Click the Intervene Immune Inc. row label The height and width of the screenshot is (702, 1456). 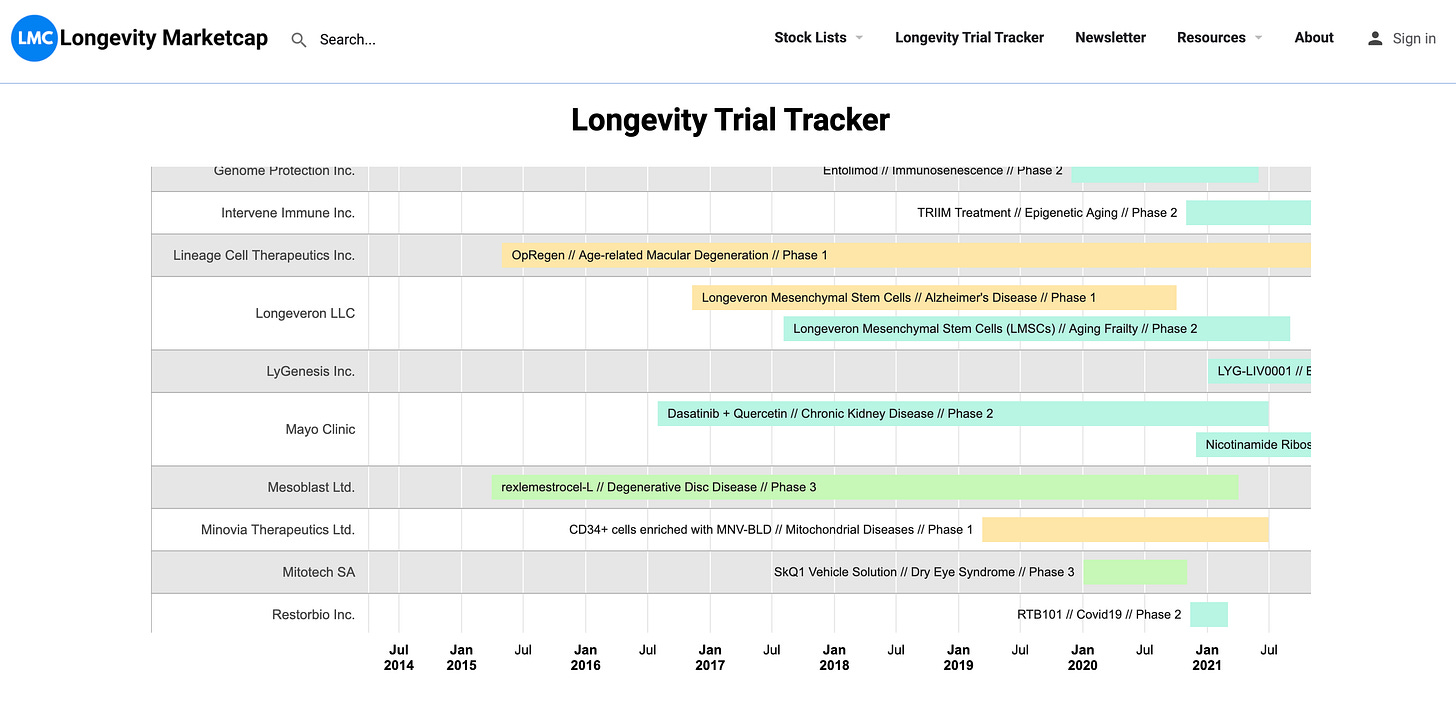coord(288,213)
